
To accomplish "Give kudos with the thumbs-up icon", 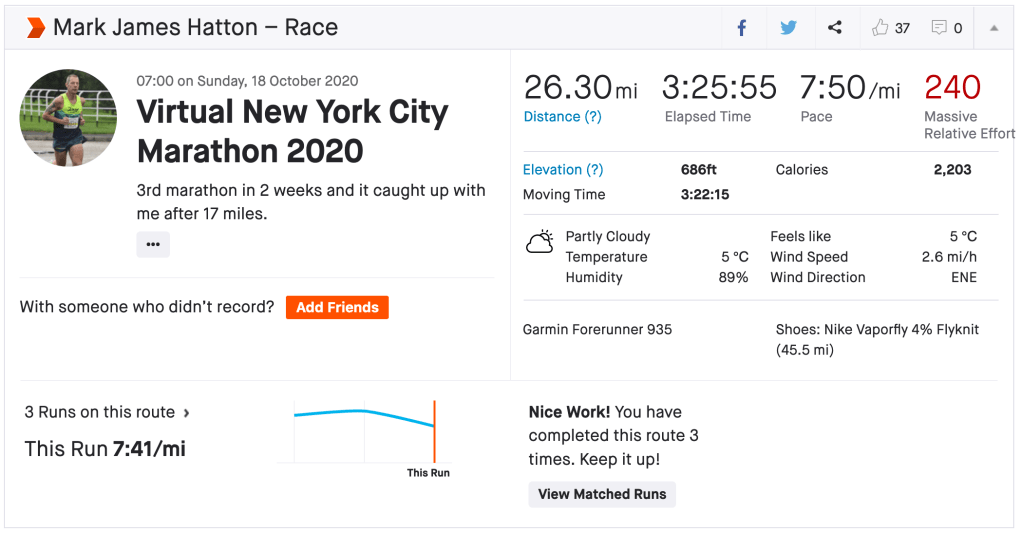I will [x=881, y=28].
